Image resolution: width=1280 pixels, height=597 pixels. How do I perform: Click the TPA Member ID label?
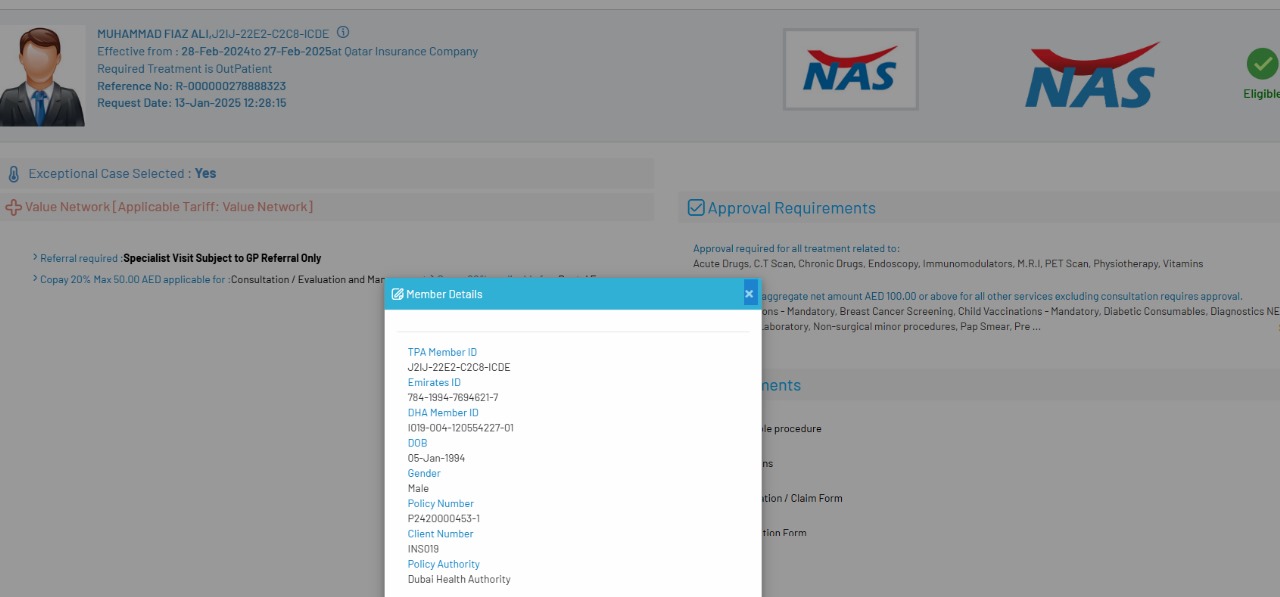(x=442, y=352)
